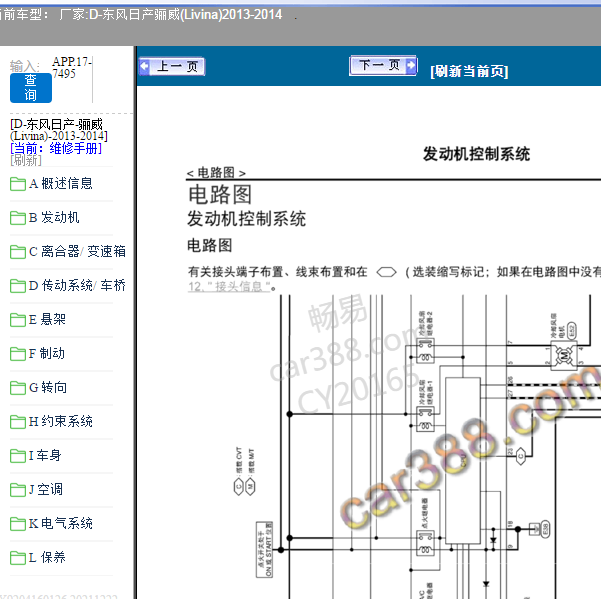Select the F 制动 category
601x599 pixels.
point(47,354)
